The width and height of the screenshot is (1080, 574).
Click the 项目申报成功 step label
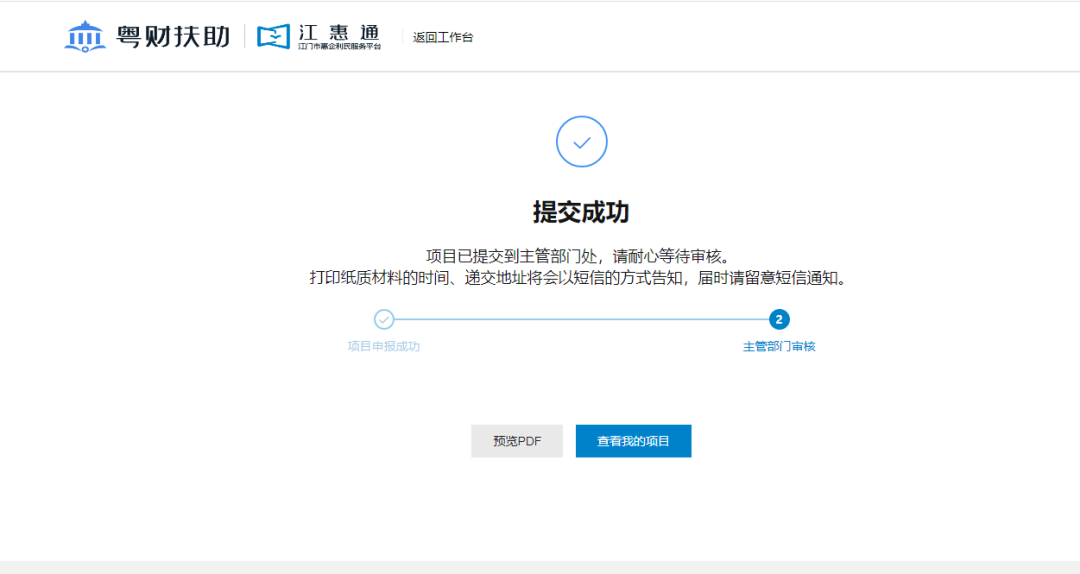tap(384, 347)
